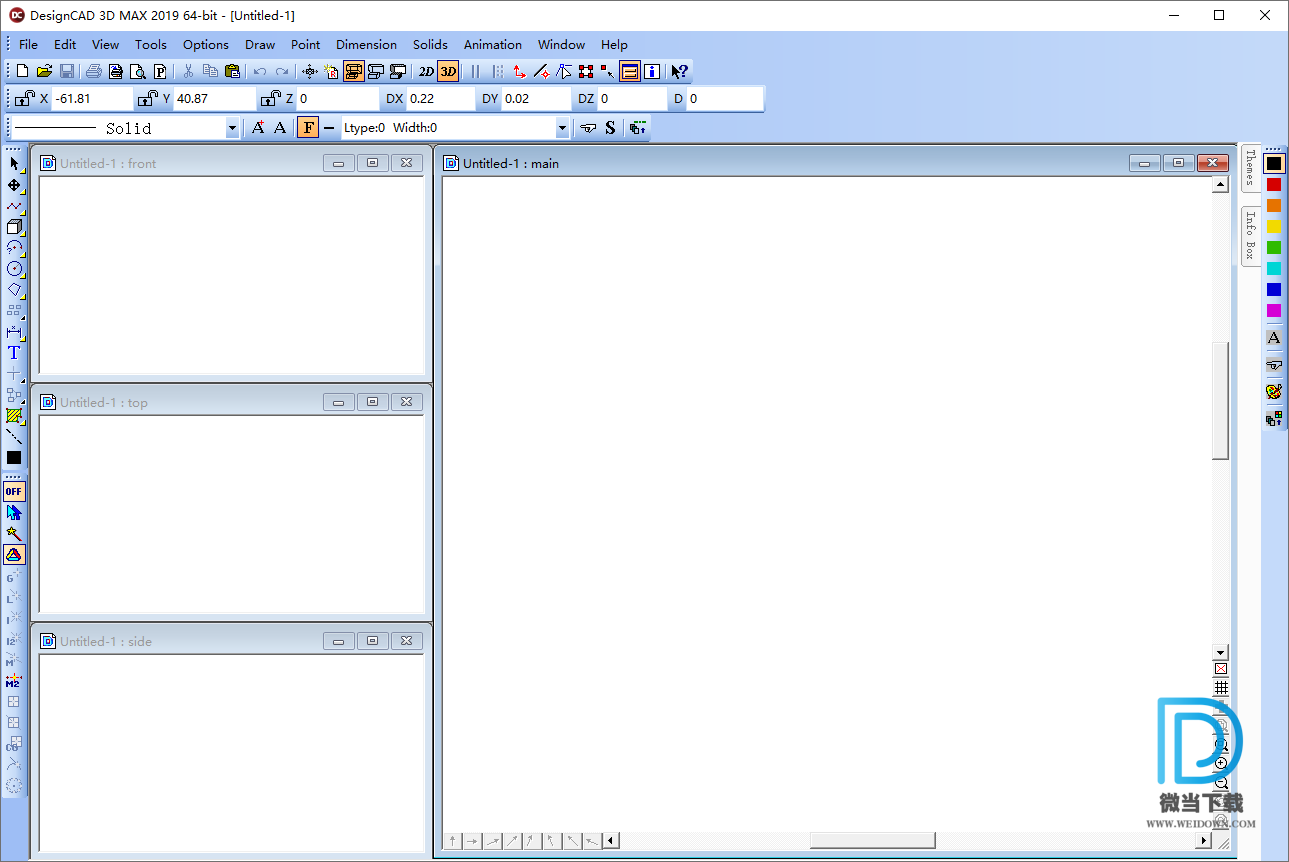This screenshot has width=1289, height=862.
Task: Click the increase text size A+ icon
Action: coord(258,127)
